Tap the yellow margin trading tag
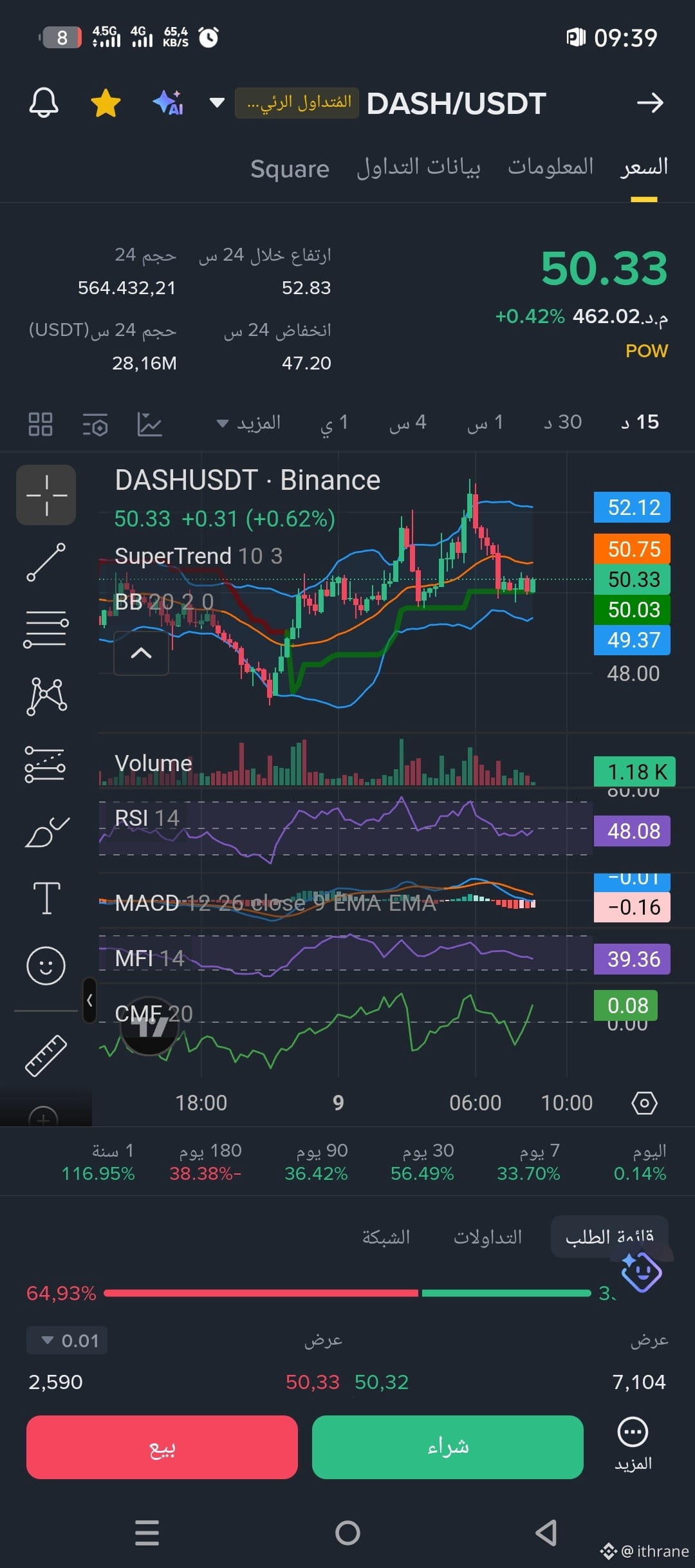The image size is (695, 1568). coord(297,103)
